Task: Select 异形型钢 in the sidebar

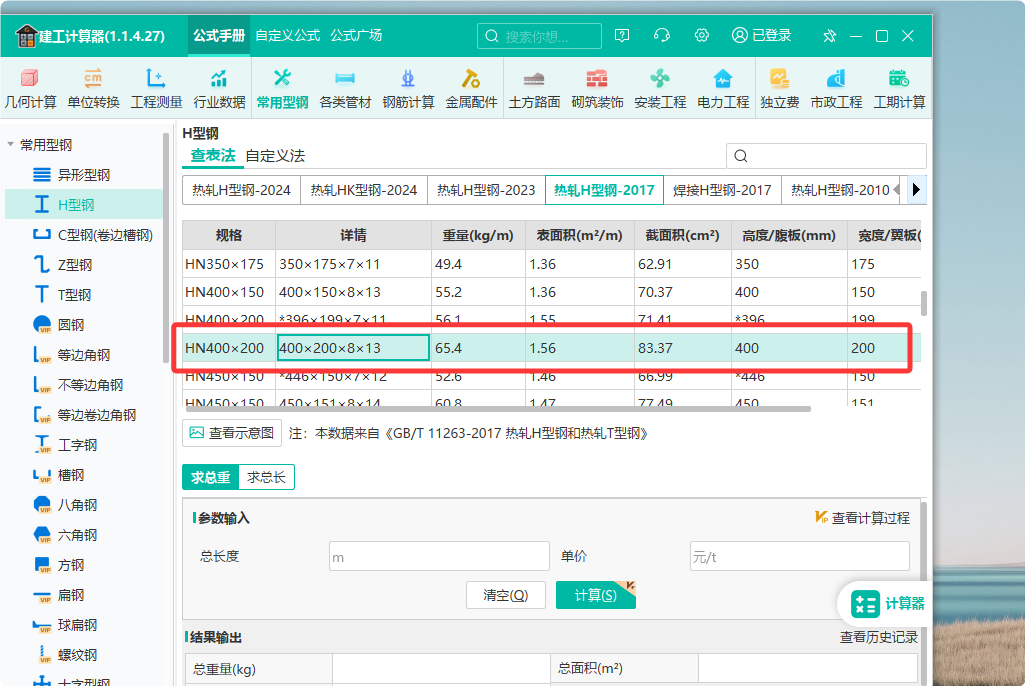Action: tap(84, 175)
